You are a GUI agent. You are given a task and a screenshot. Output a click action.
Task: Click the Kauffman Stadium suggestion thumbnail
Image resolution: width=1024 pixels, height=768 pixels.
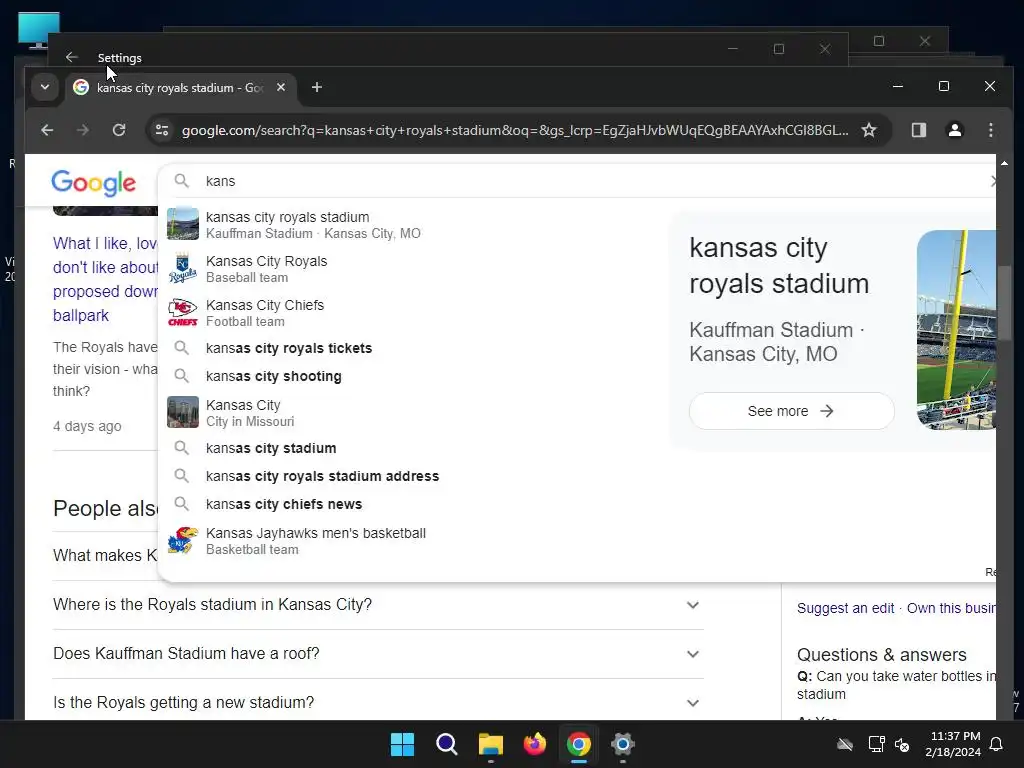click(183, 224)
